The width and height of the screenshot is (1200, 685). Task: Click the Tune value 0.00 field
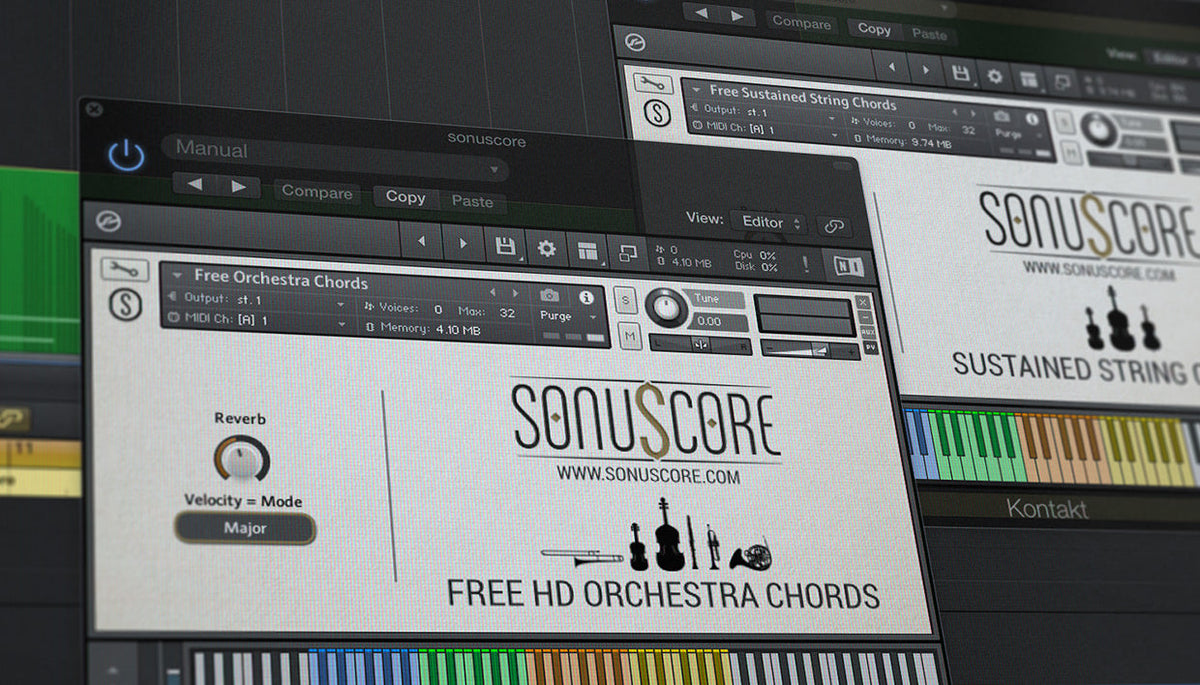(x=716, y=321)
